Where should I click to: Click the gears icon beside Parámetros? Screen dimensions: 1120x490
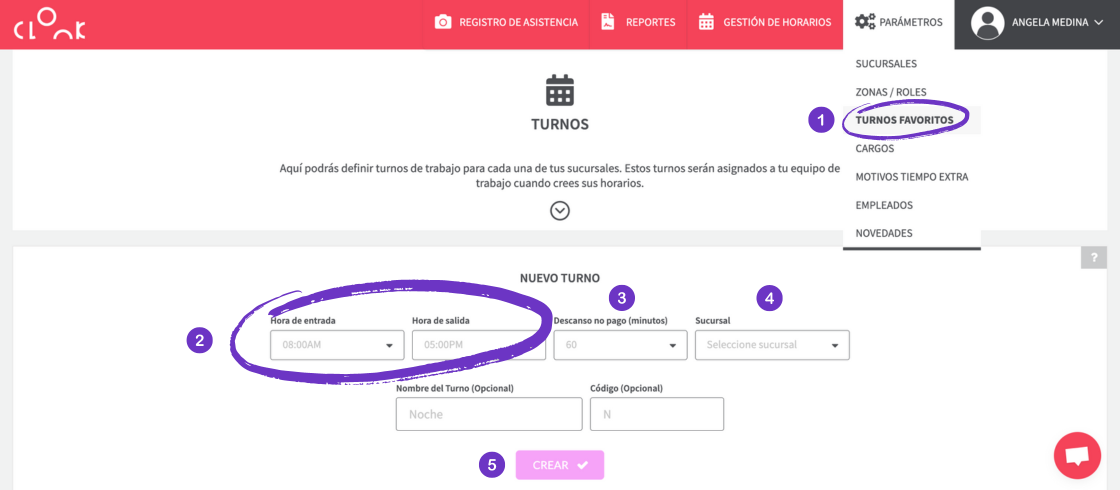click(x=864, y=22)
